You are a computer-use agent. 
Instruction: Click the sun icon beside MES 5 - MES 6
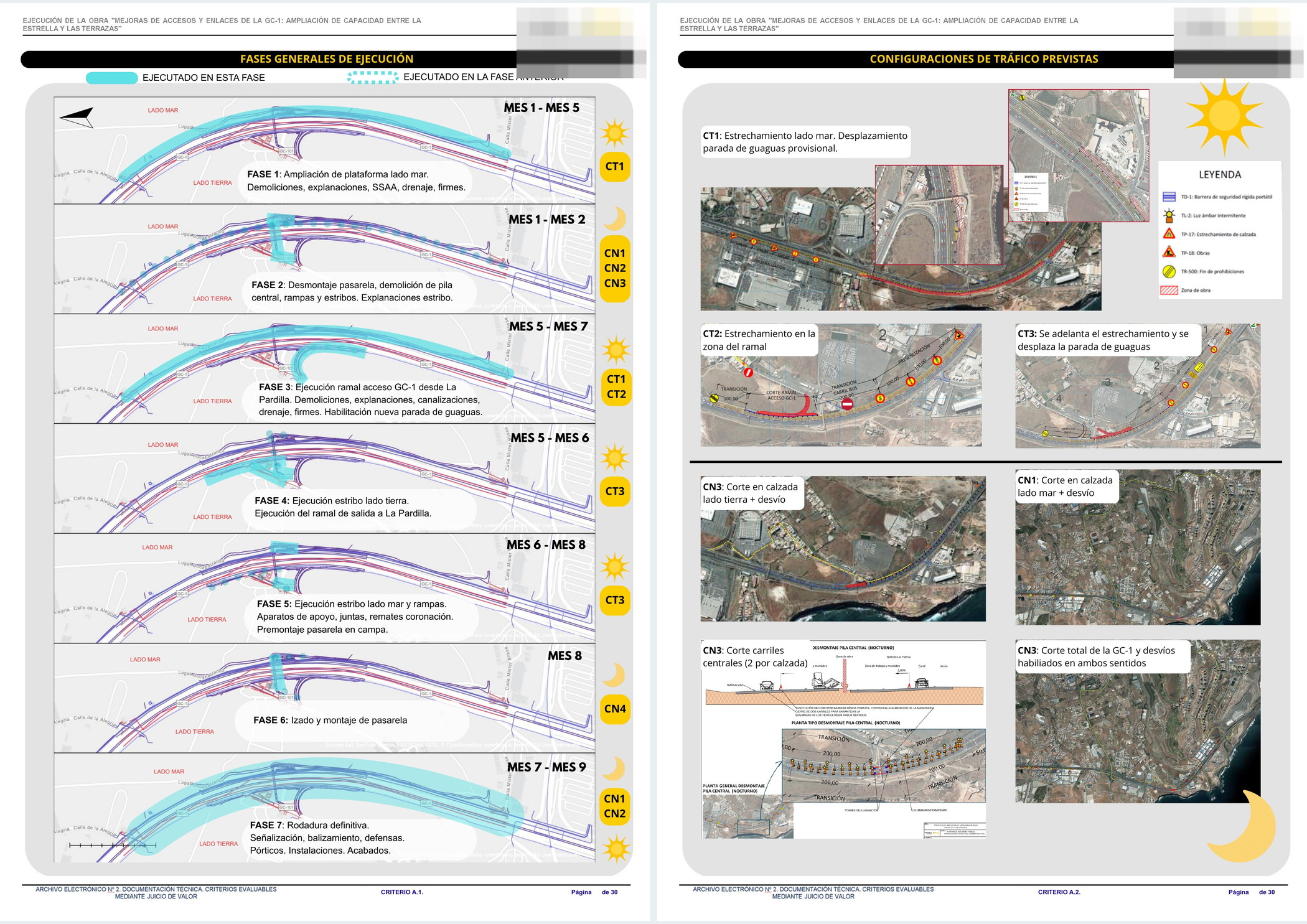pos(615,458)
